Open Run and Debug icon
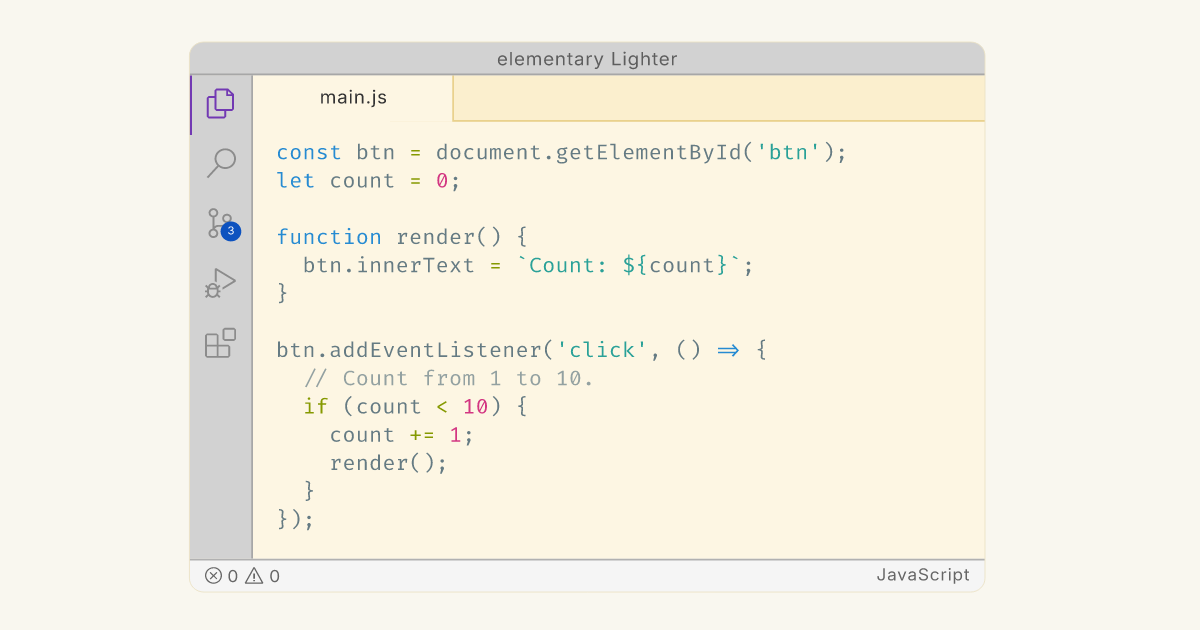The height and width of the screenshot is (630, 1200). (221, 283)
